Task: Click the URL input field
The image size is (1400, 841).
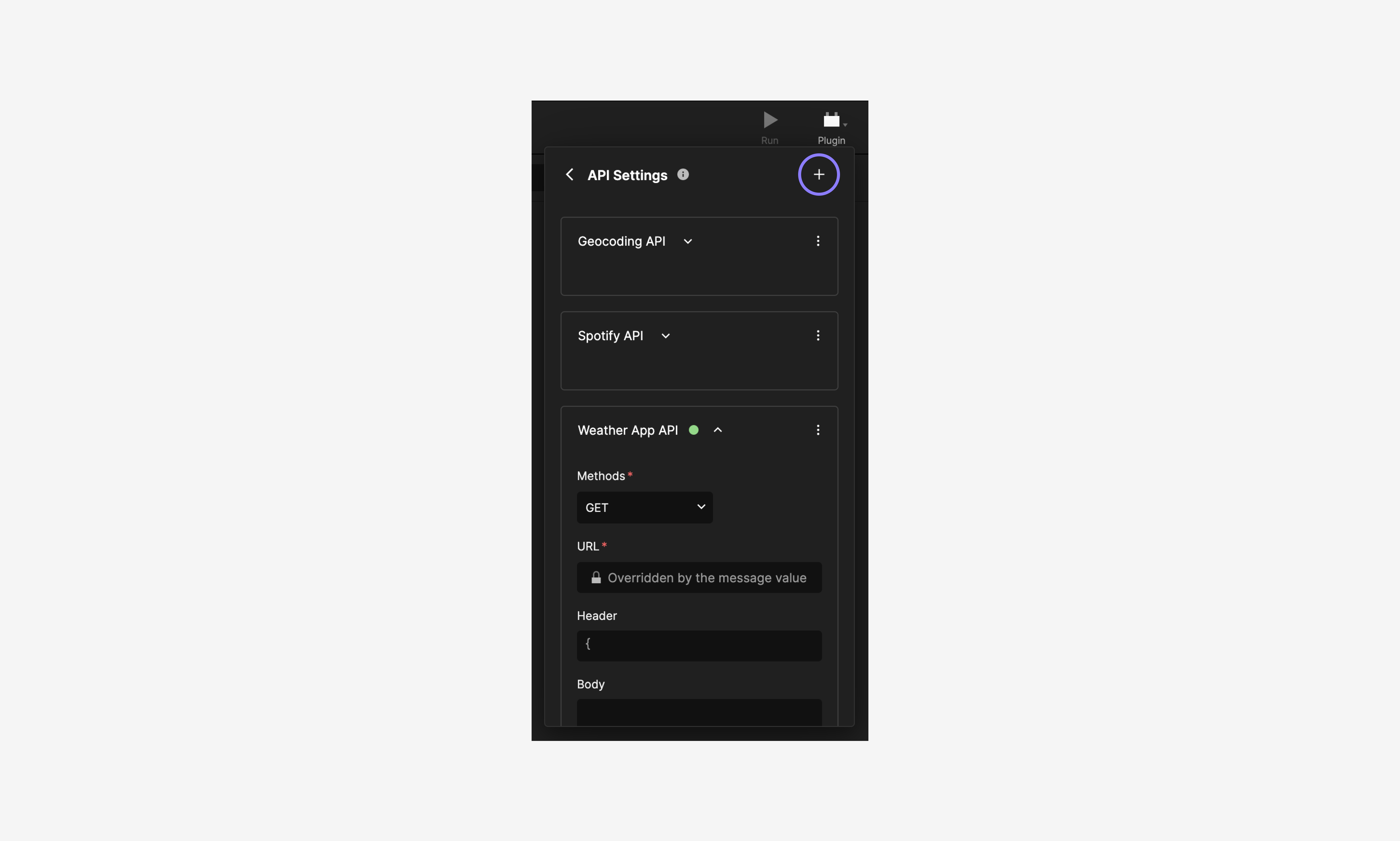Action: [x=700, y=577]
